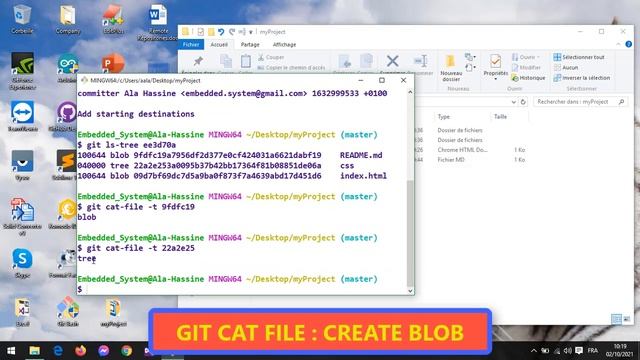Click the README.md text in the terminal
Screen dimensions: 640x360
point(361,155)
